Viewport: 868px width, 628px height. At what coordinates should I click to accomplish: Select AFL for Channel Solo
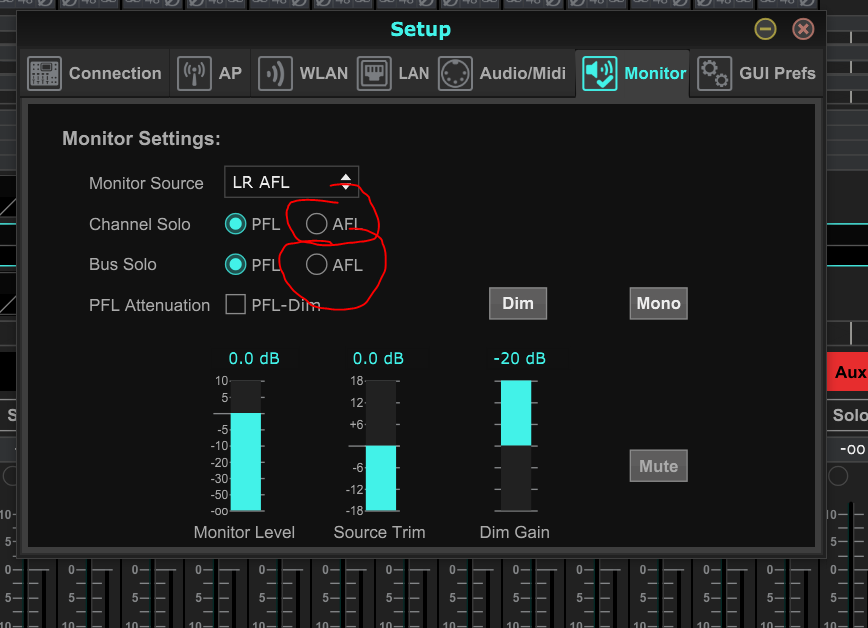(x=316, y=224)
